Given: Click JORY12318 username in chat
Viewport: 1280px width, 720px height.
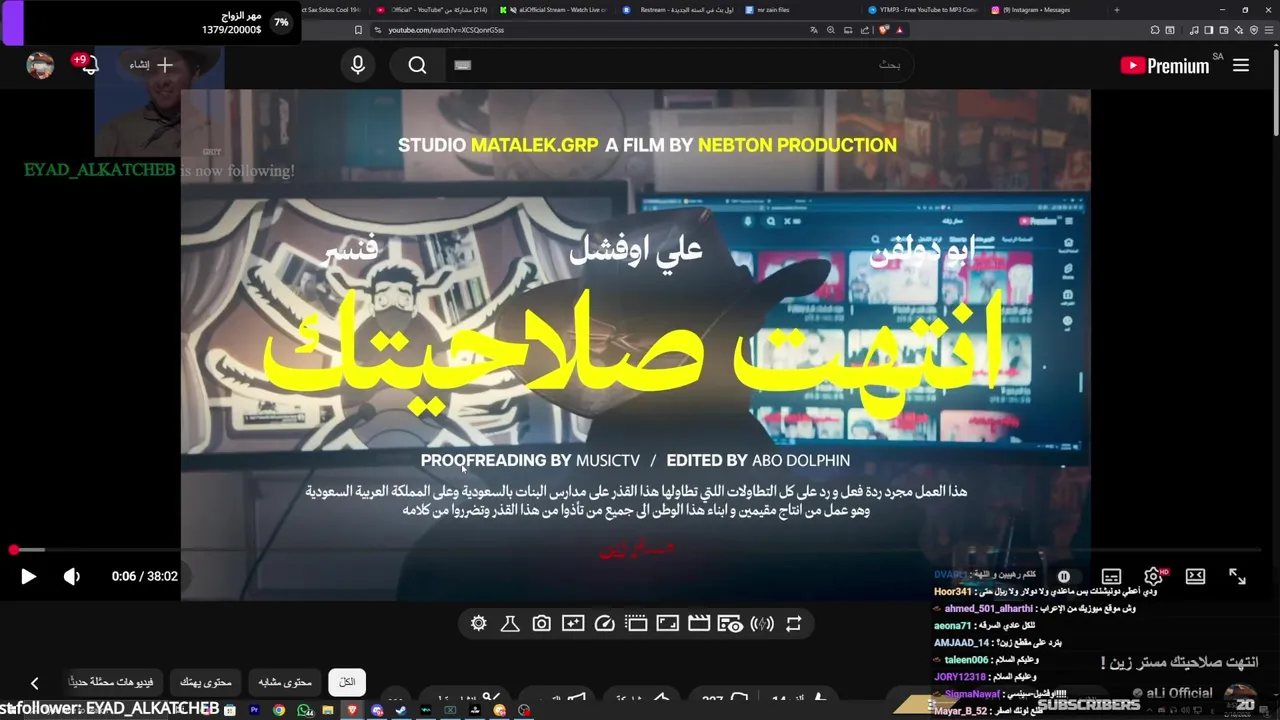Looking at the screenshot, I should (960, 677).
